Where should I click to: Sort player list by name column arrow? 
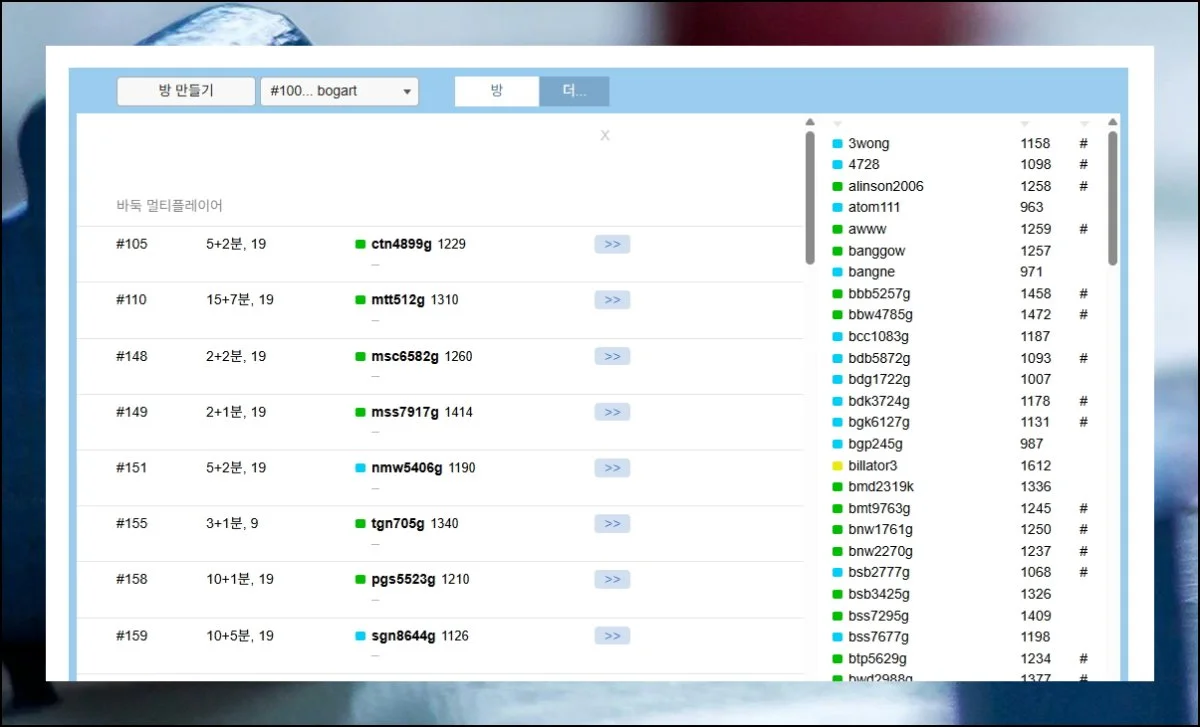[838, 123]
